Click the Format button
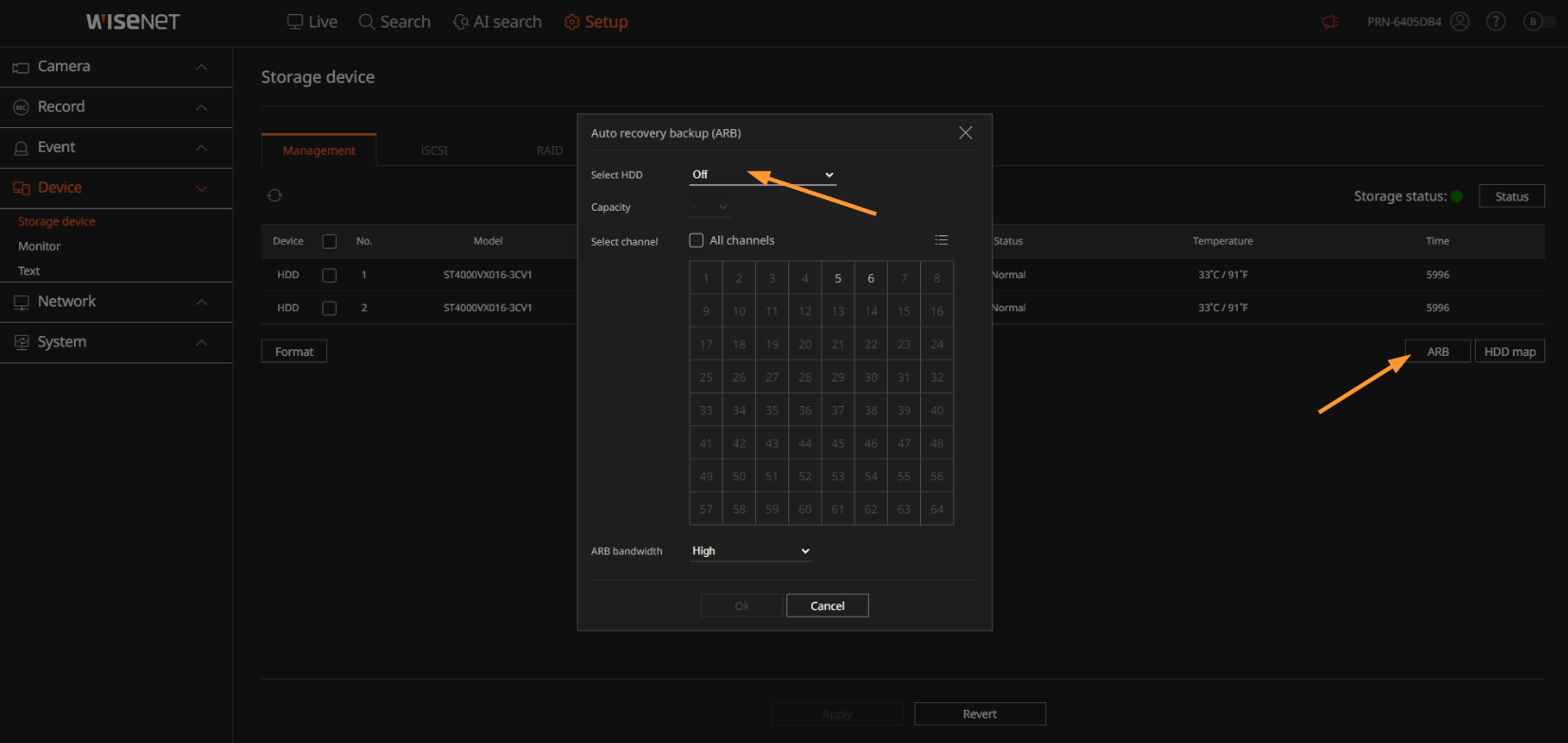Screen dimensions: 1568x743 click(294, 351)
